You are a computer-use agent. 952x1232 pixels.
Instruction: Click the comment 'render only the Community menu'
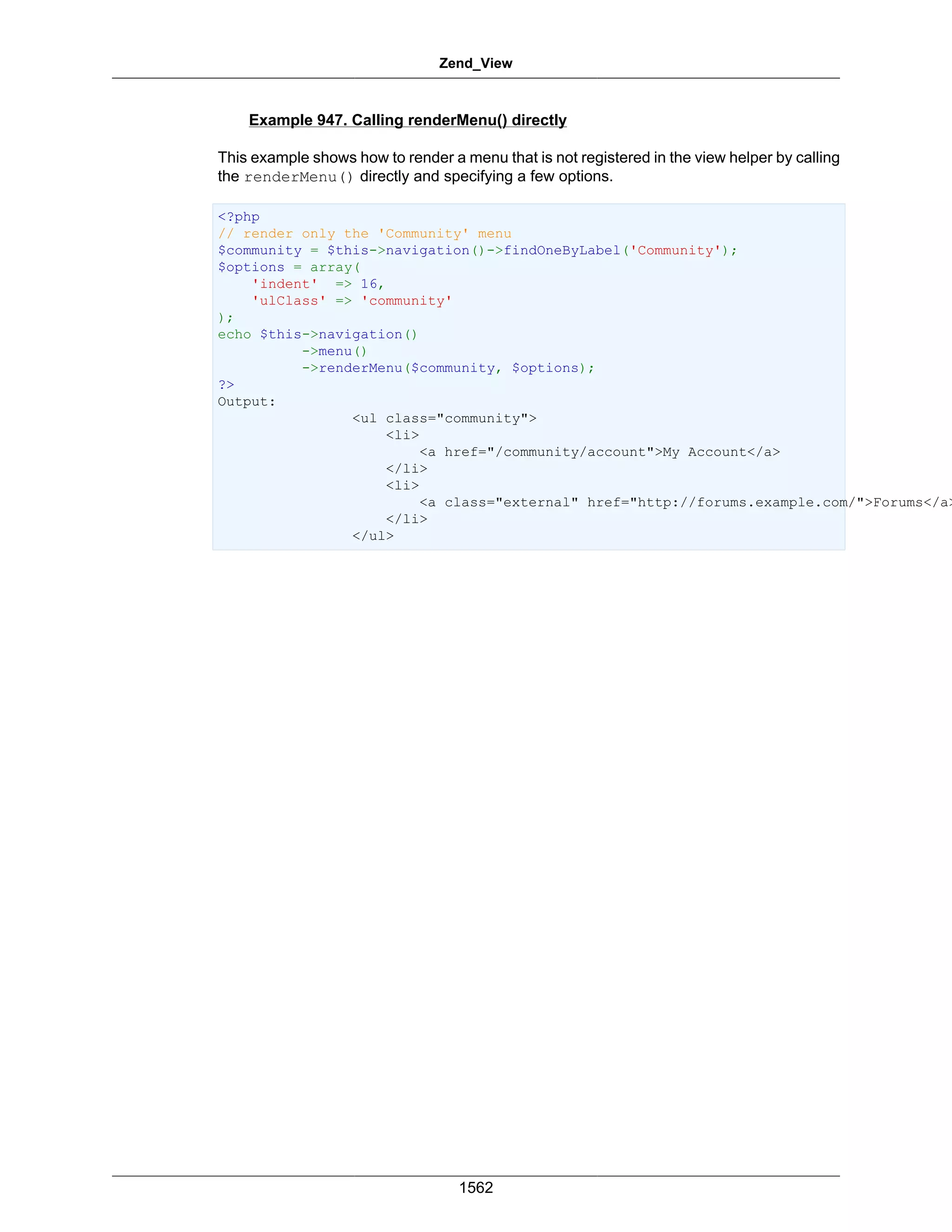364,233
